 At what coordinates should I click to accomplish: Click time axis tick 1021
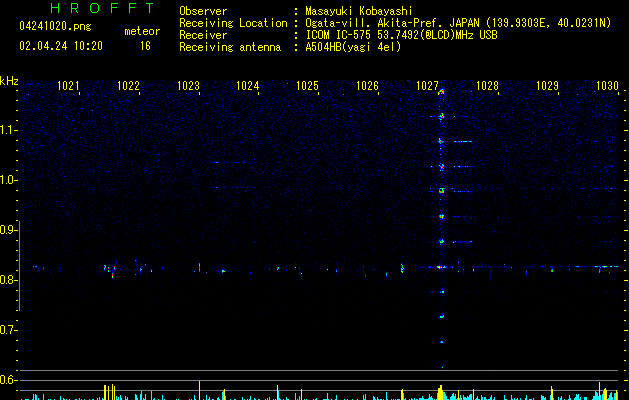[68, 85]
